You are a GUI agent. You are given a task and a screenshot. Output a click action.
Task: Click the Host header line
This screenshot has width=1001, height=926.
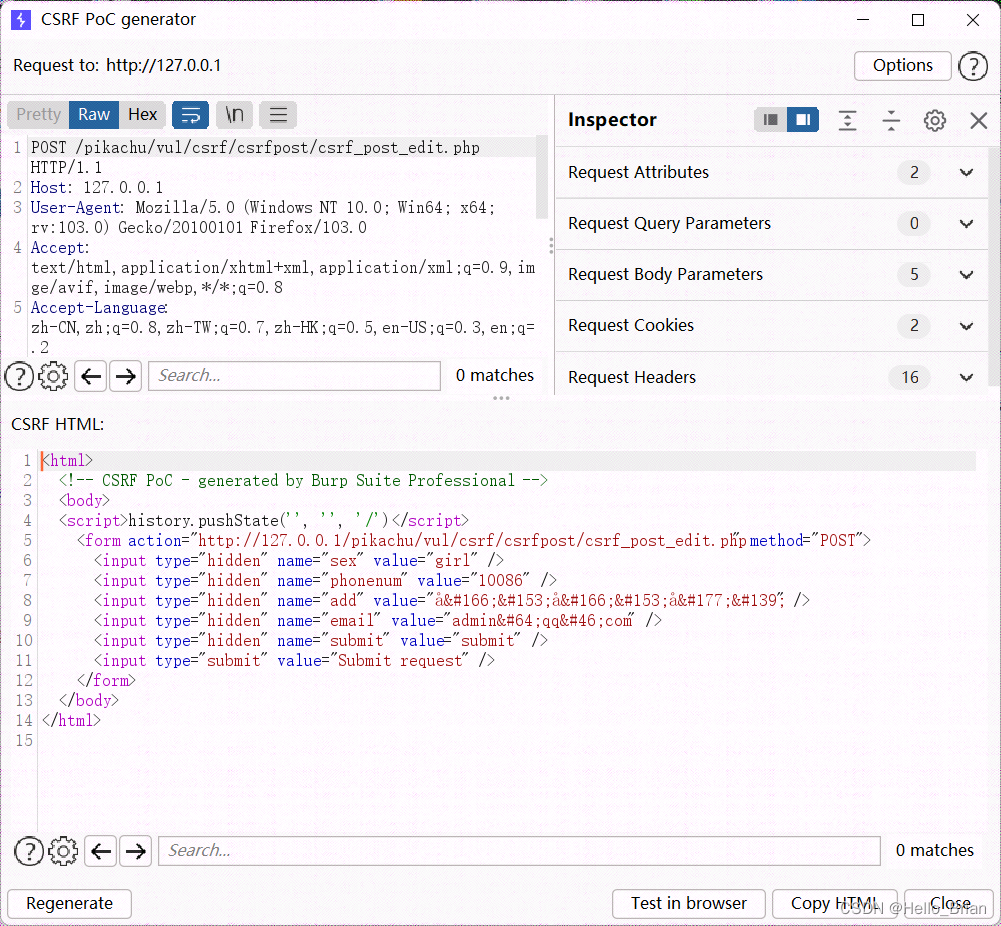[x=96, y=188]
